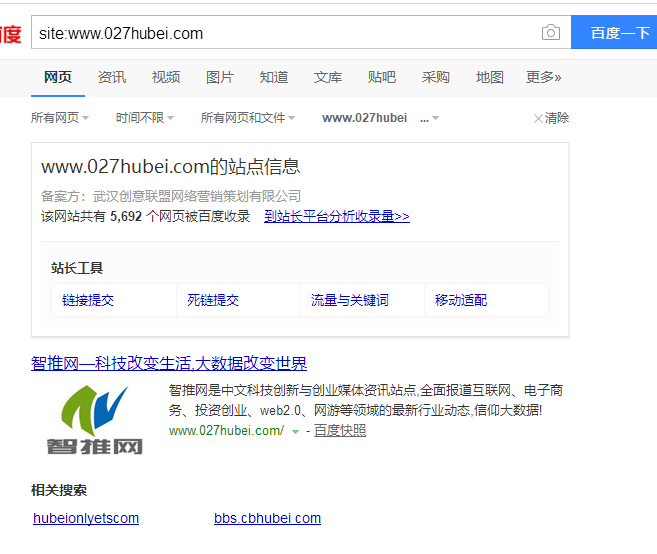This screenshot has width=657, height=554.
Task: Go to the 文库 tab
Action: tap(328, 77)
